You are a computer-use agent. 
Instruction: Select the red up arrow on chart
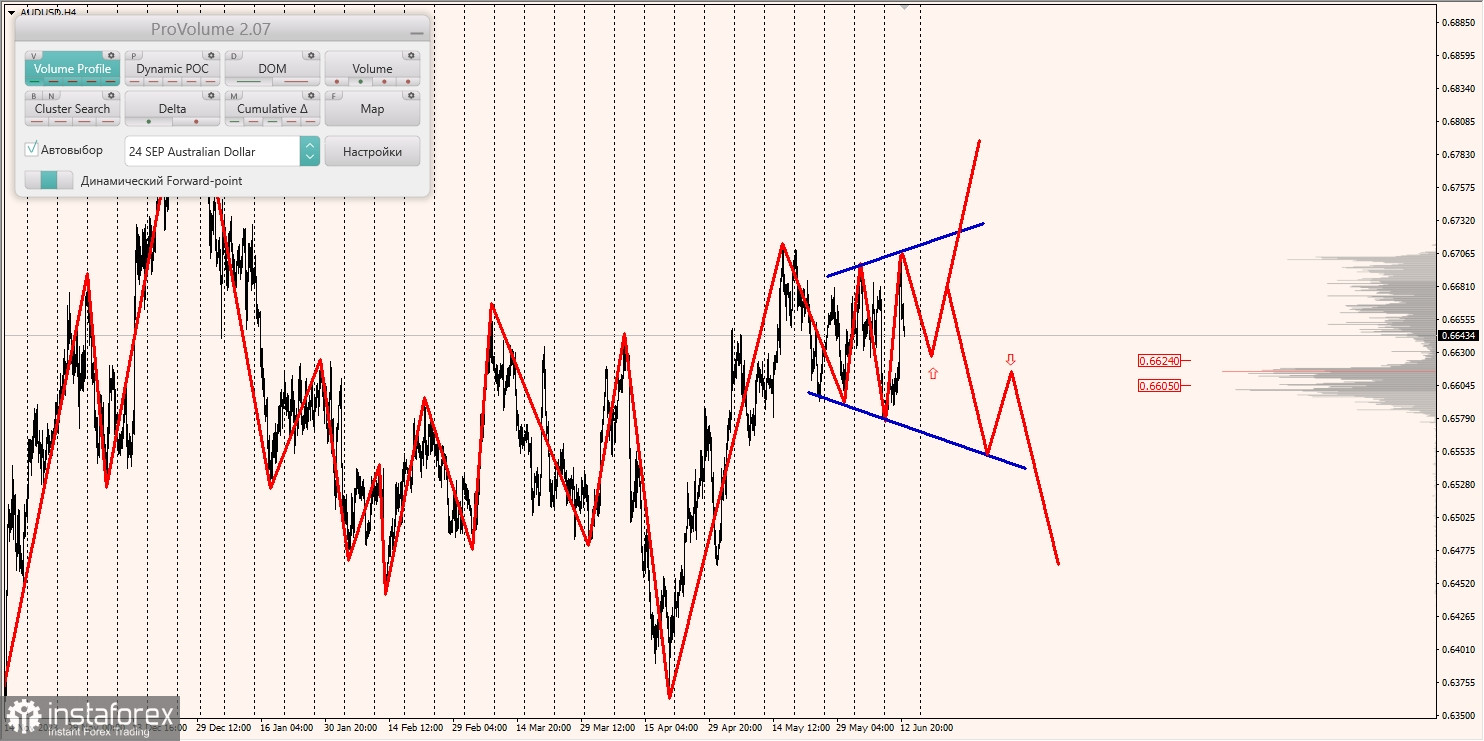tap(933, 373)
